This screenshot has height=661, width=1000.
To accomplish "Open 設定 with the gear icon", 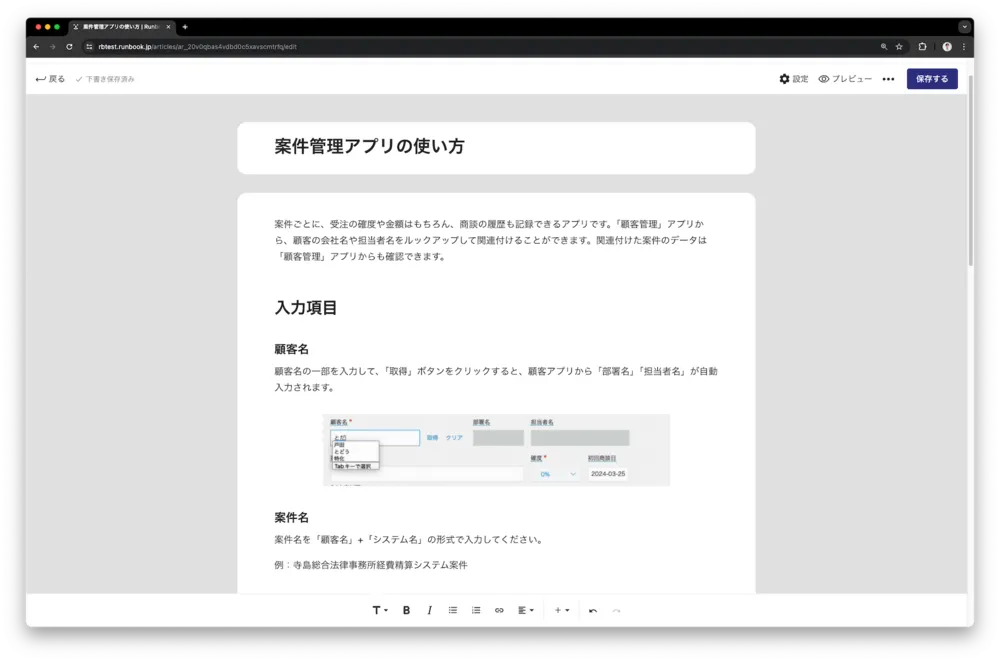I will (793, 79).
